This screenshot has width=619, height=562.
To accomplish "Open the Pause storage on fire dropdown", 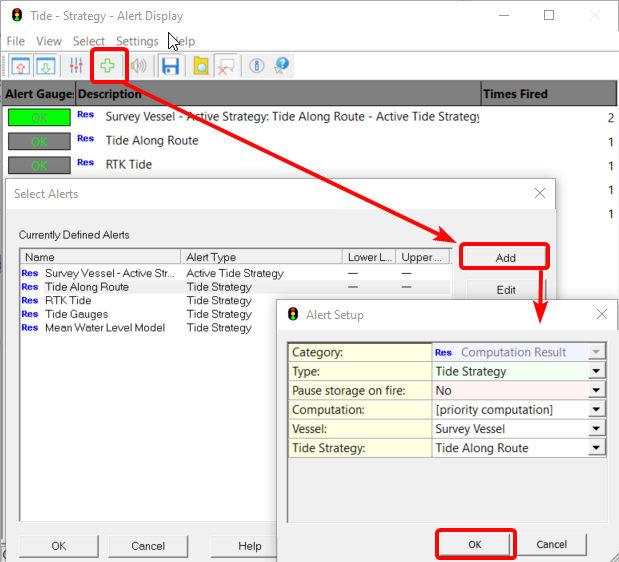I will [x=597, y=390].
